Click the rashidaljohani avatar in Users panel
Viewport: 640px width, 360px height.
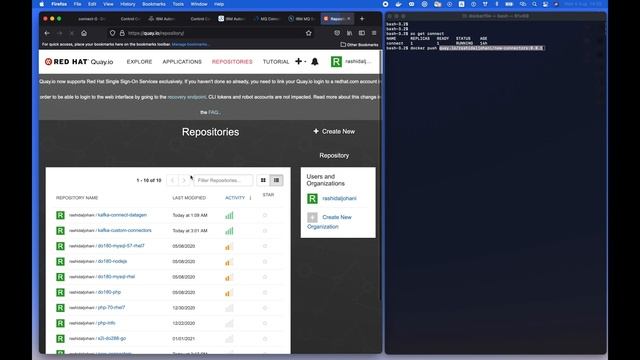tap(312, 198)
